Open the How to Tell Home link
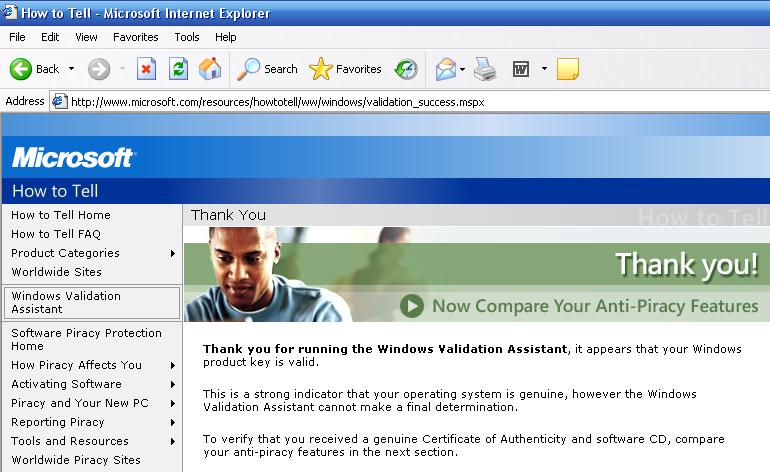The height and width of the screenshot is (472, 770). click(61, 215)
